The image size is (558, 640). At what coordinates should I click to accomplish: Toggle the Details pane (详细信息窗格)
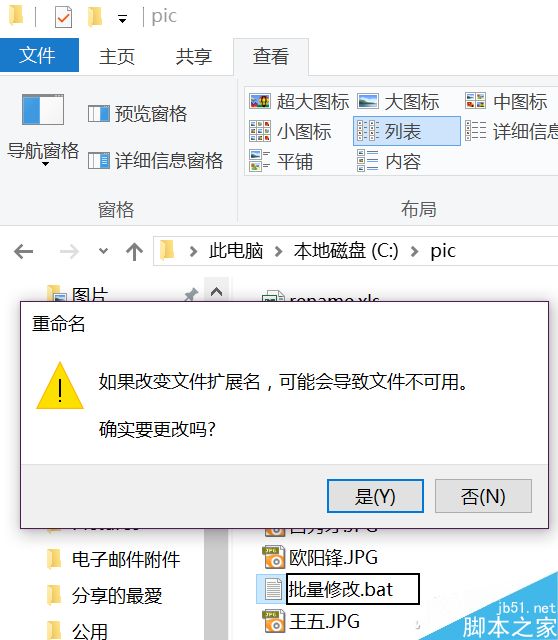[156, 160]
